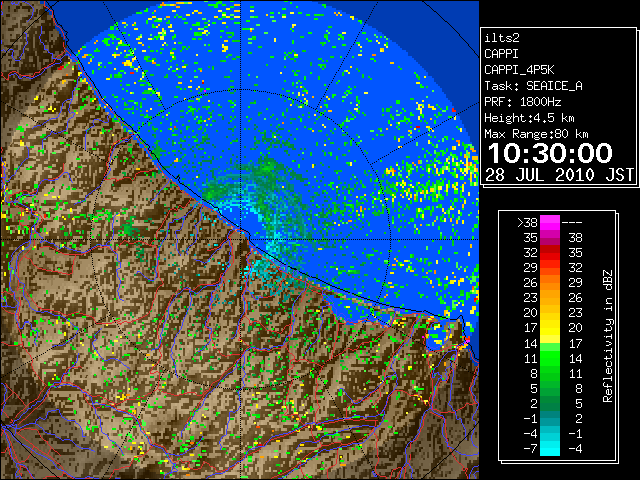Click the magenta >38 dBZ legend color band
Screen dimensions: 640x480
(x=550, y=222)
